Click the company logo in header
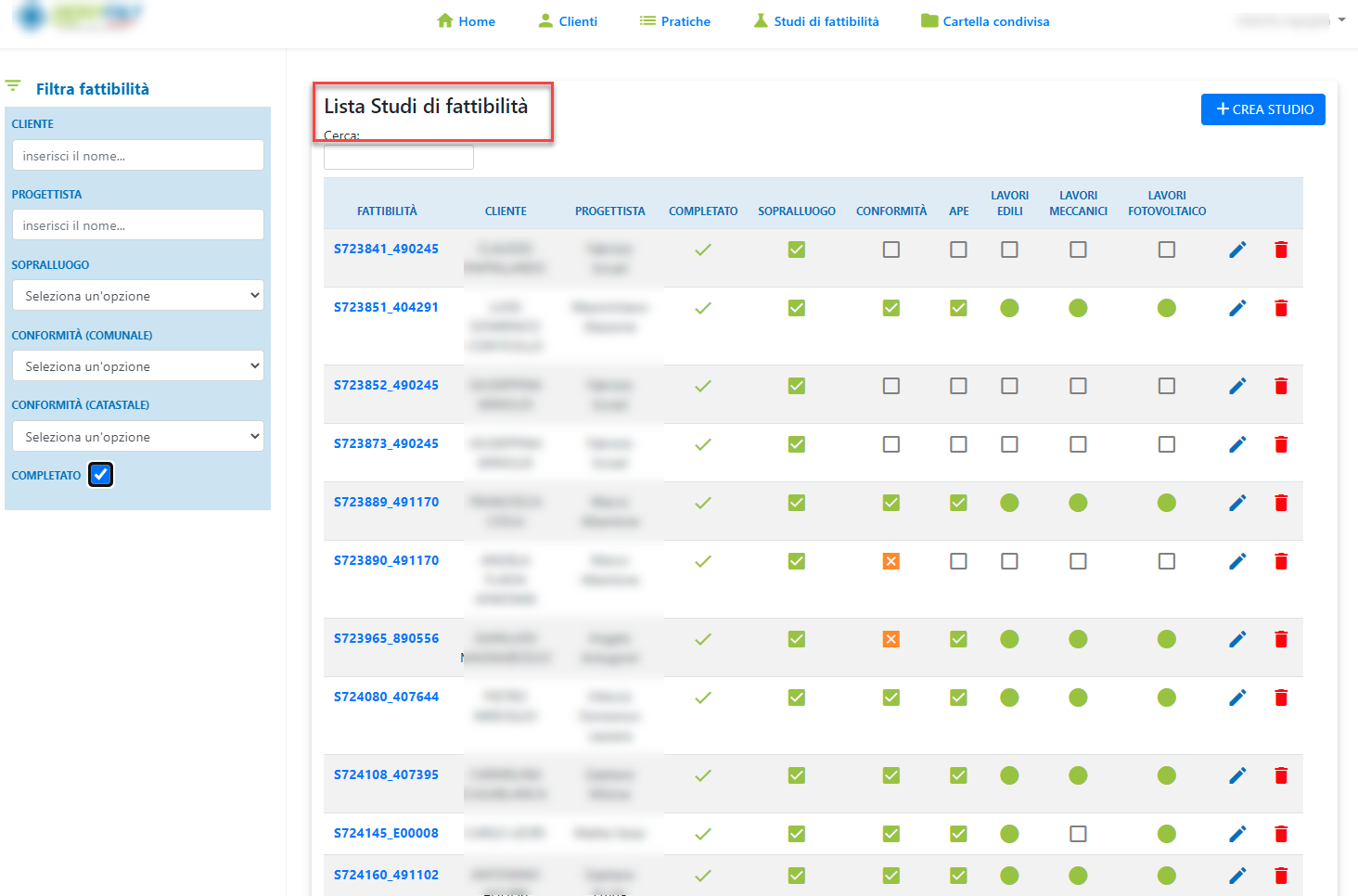The image size is (1358, 896). click(80, 15)
